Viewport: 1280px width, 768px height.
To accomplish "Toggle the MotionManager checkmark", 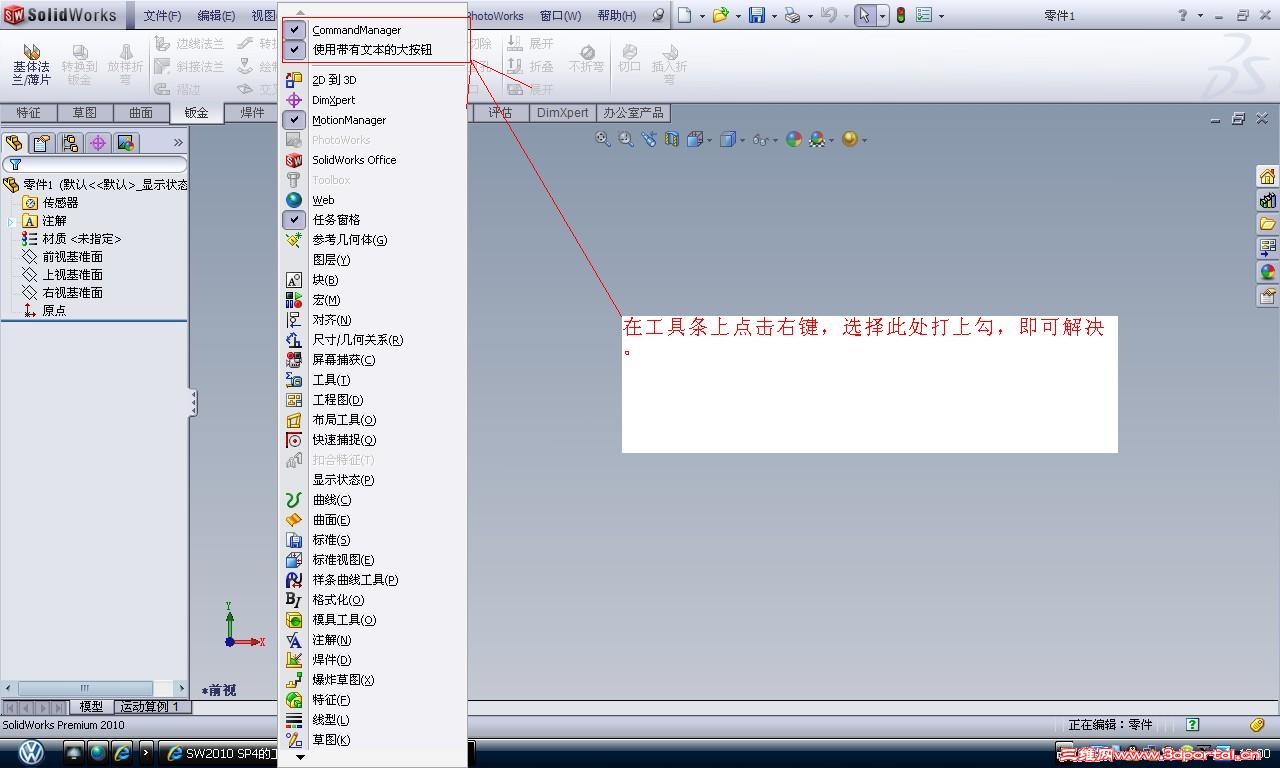I will (294, 120).
